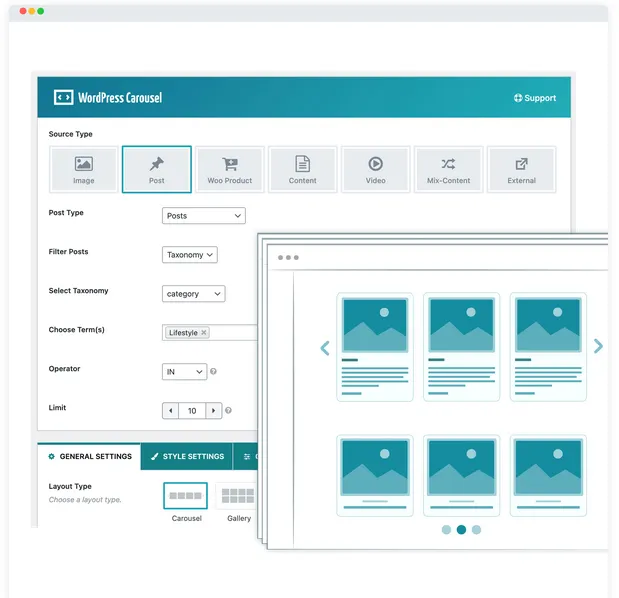
Task: Select the first pagination dot
Action: point(446,530)
